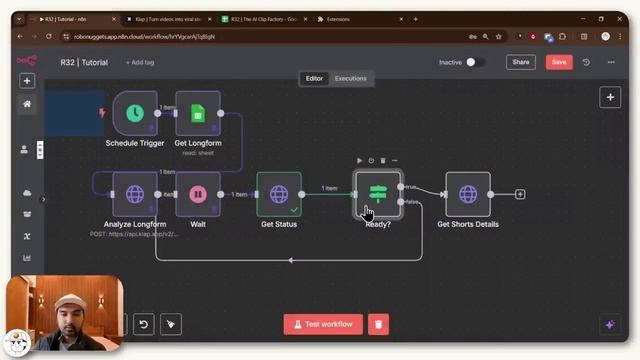
Task: Open the nodes panel plus button
Action: point(610,97)
